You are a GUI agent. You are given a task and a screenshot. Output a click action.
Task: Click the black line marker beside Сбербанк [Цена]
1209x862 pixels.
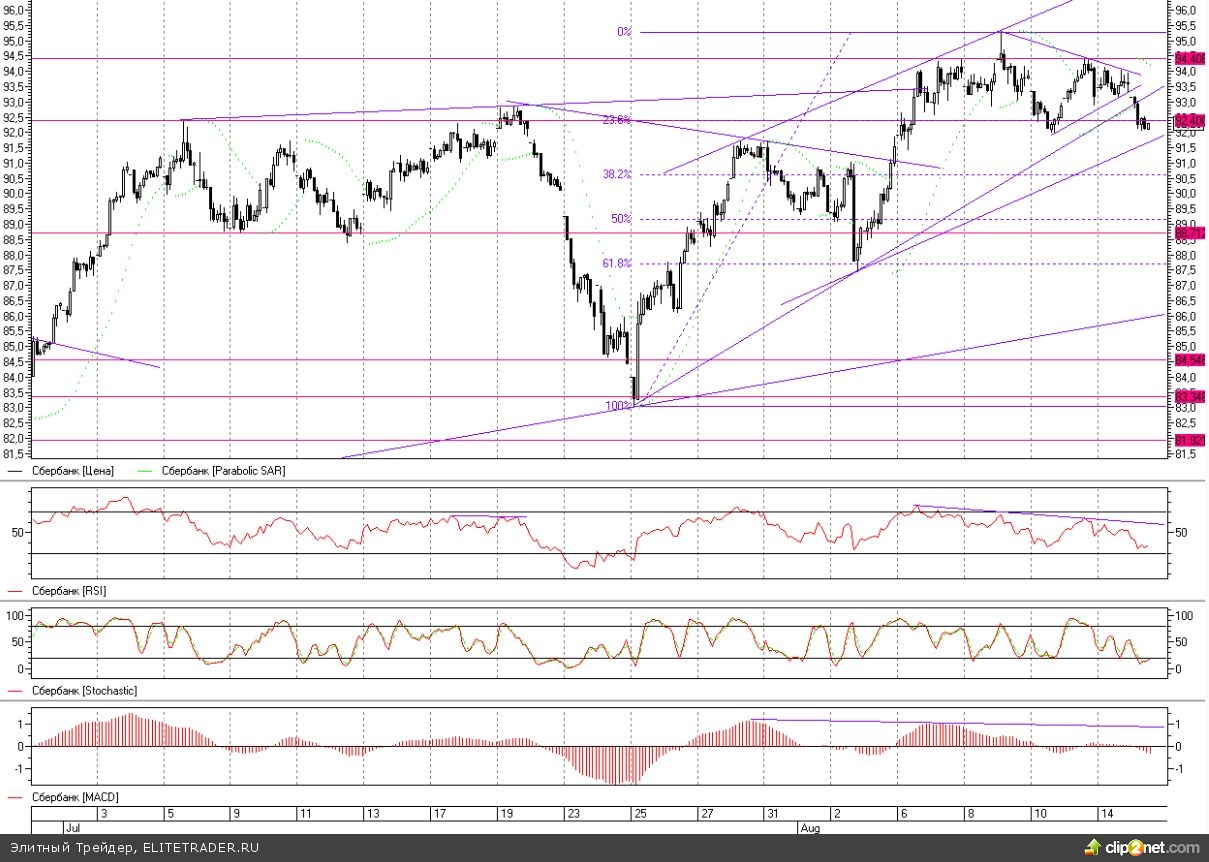(x=16, y=471)
